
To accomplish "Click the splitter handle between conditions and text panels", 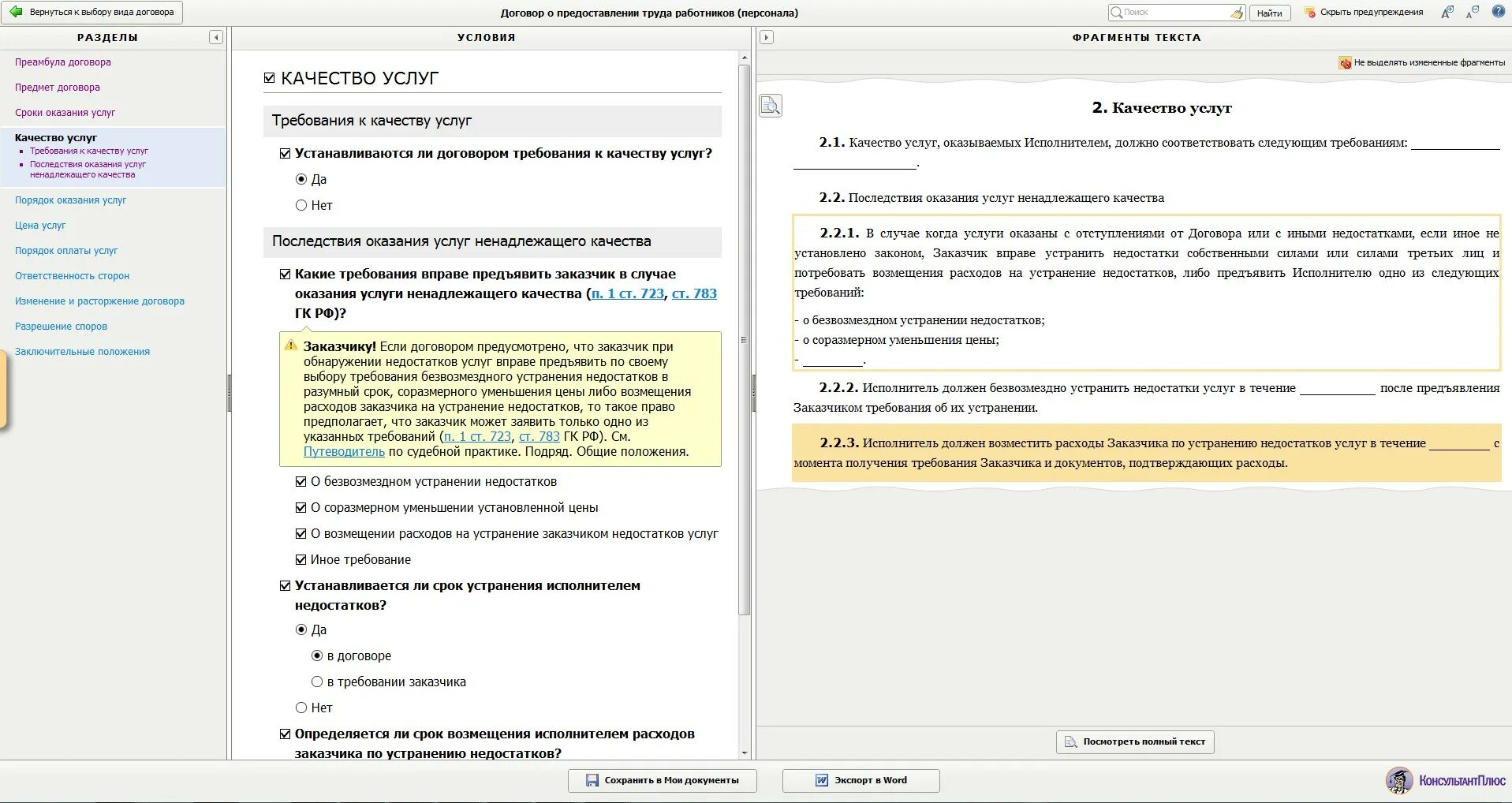I will (x=753, y=393).
